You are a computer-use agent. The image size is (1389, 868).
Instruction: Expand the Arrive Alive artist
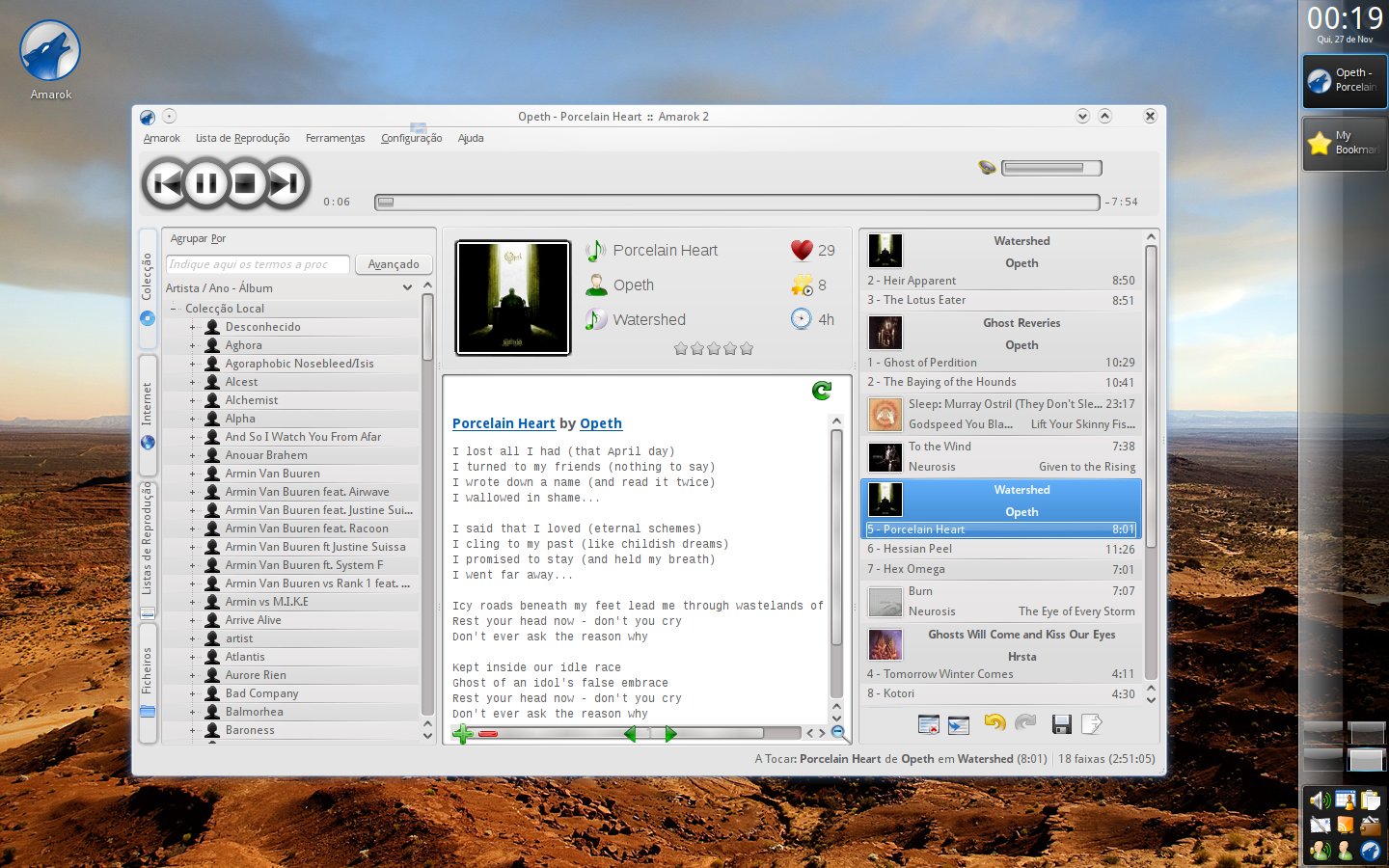point(192,620)
